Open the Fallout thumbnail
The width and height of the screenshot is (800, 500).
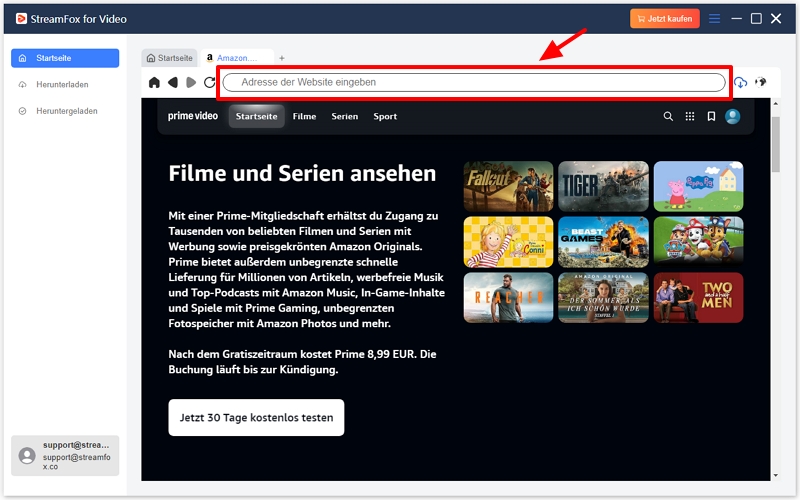[508, 186]
